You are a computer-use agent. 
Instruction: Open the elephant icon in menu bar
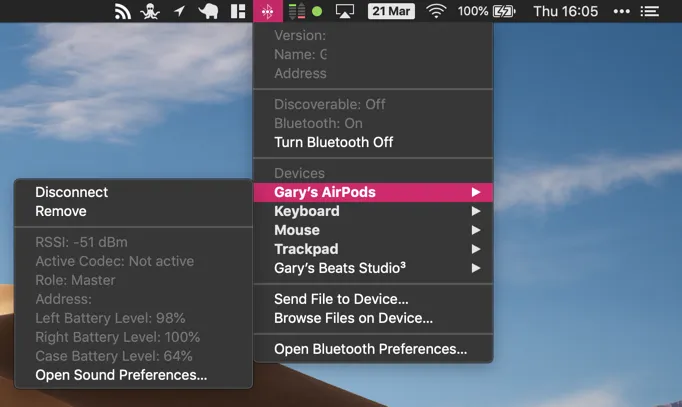pos(208,12)
